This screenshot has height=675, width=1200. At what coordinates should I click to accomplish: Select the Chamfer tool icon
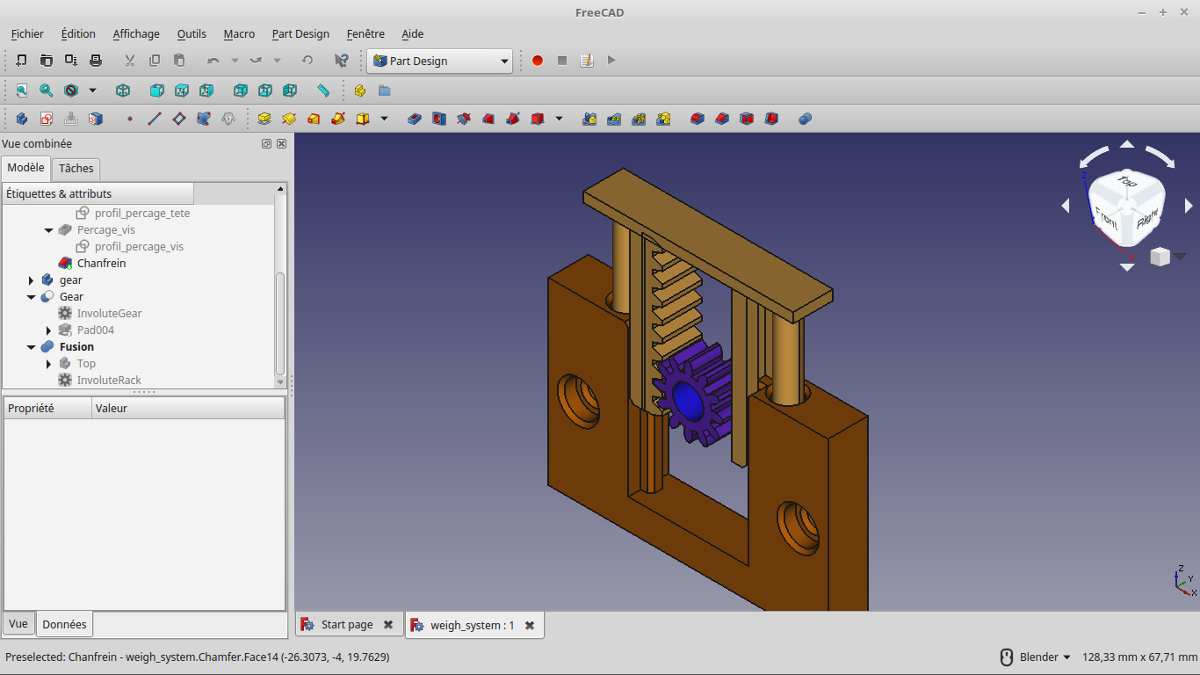(x=722, y=119)
